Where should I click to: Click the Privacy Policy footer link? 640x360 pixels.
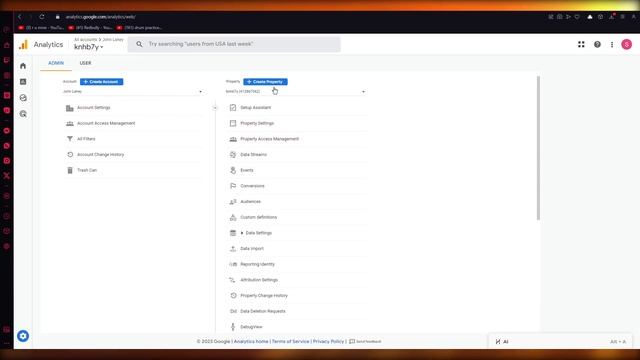pos(329,341)
